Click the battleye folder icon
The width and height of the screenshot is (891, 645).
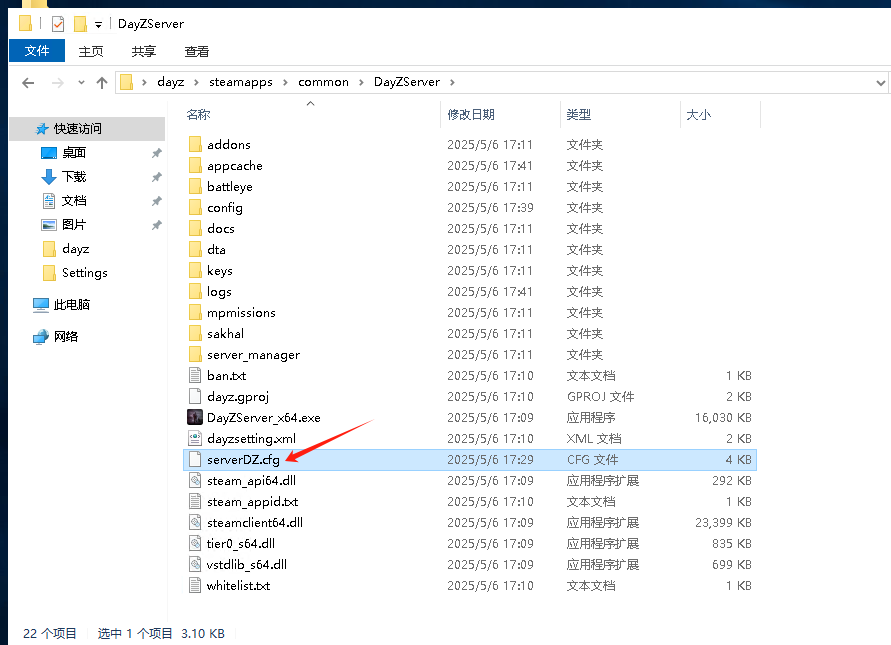click(195, 186)
